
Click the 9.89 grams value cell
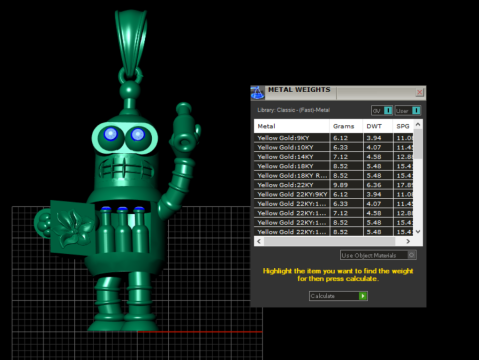point(346,185)
